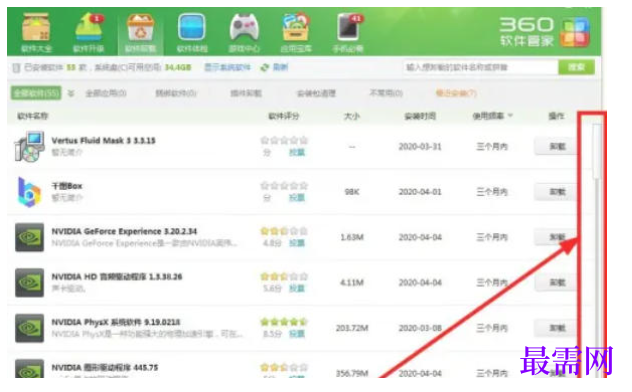Click the star rating of NVIDIA GeForce Experience
The height and width of the screenshot is (392, 632).
coord(284,231)
